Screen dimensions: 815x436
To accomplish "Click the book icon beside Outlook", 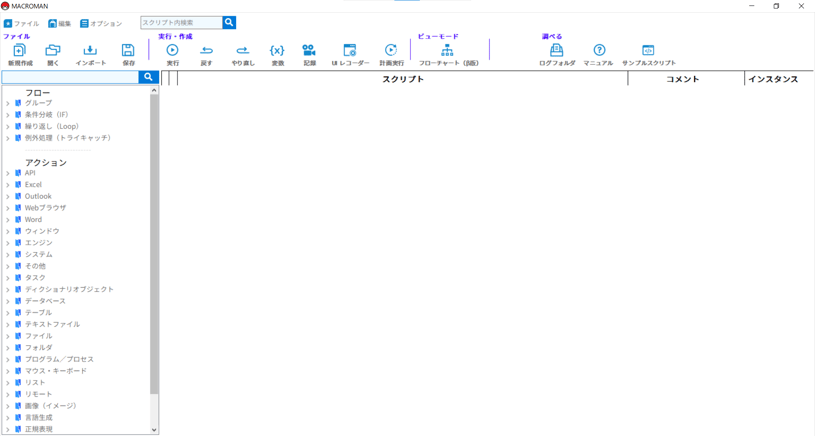I will click(18, 196).
